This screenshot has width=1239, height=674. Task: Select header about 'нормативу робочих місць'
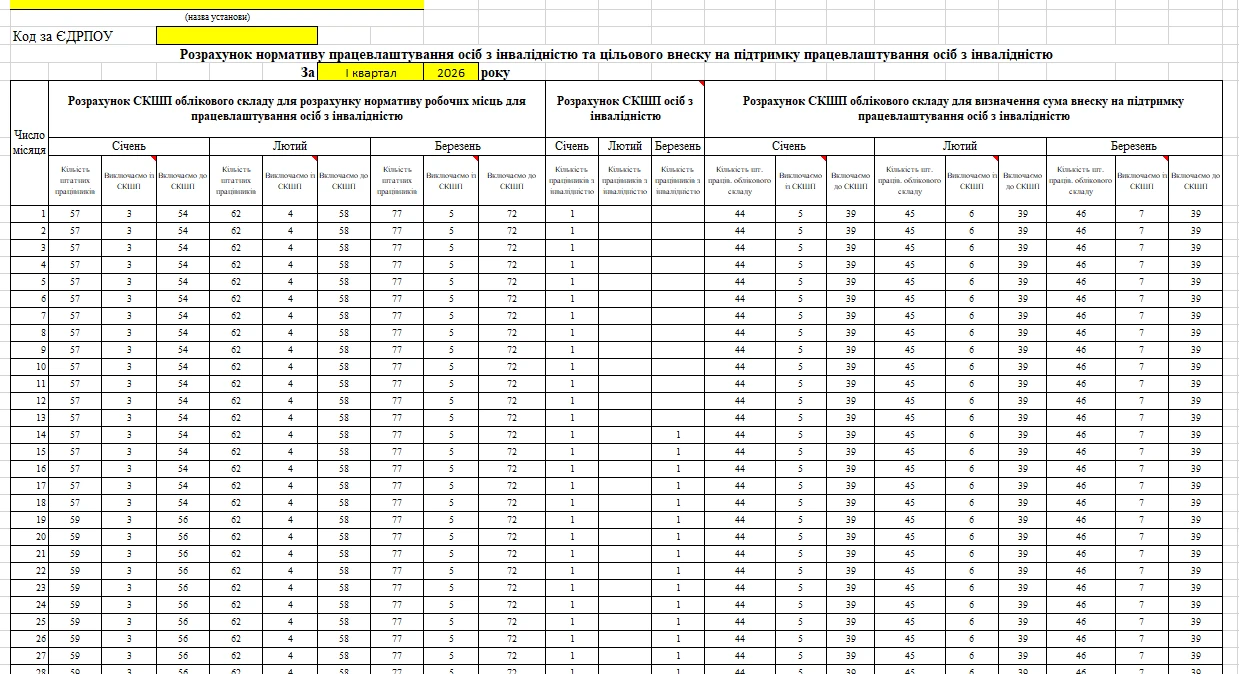point(297,109)
